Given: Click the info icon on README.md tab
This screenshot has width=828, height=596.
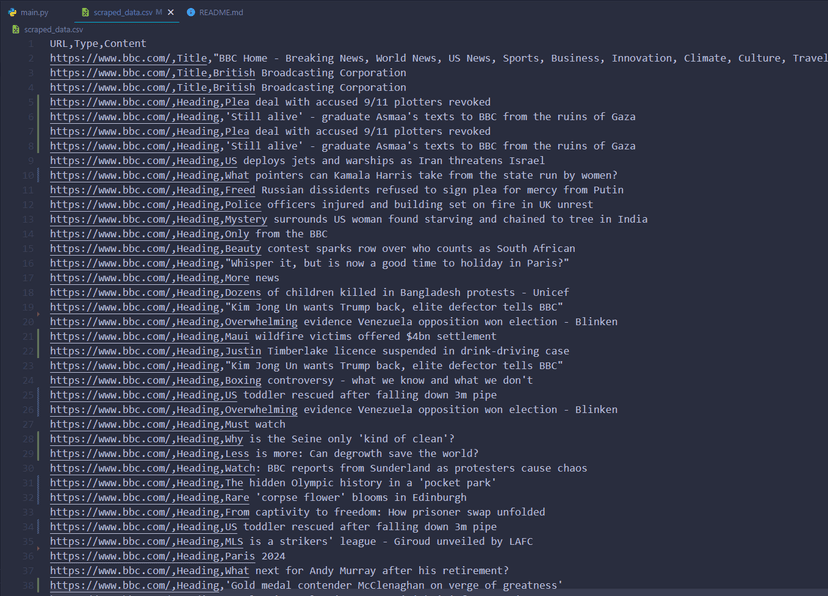Looking at the screenshot, I should pyautogui.click(x=191, y=12).
